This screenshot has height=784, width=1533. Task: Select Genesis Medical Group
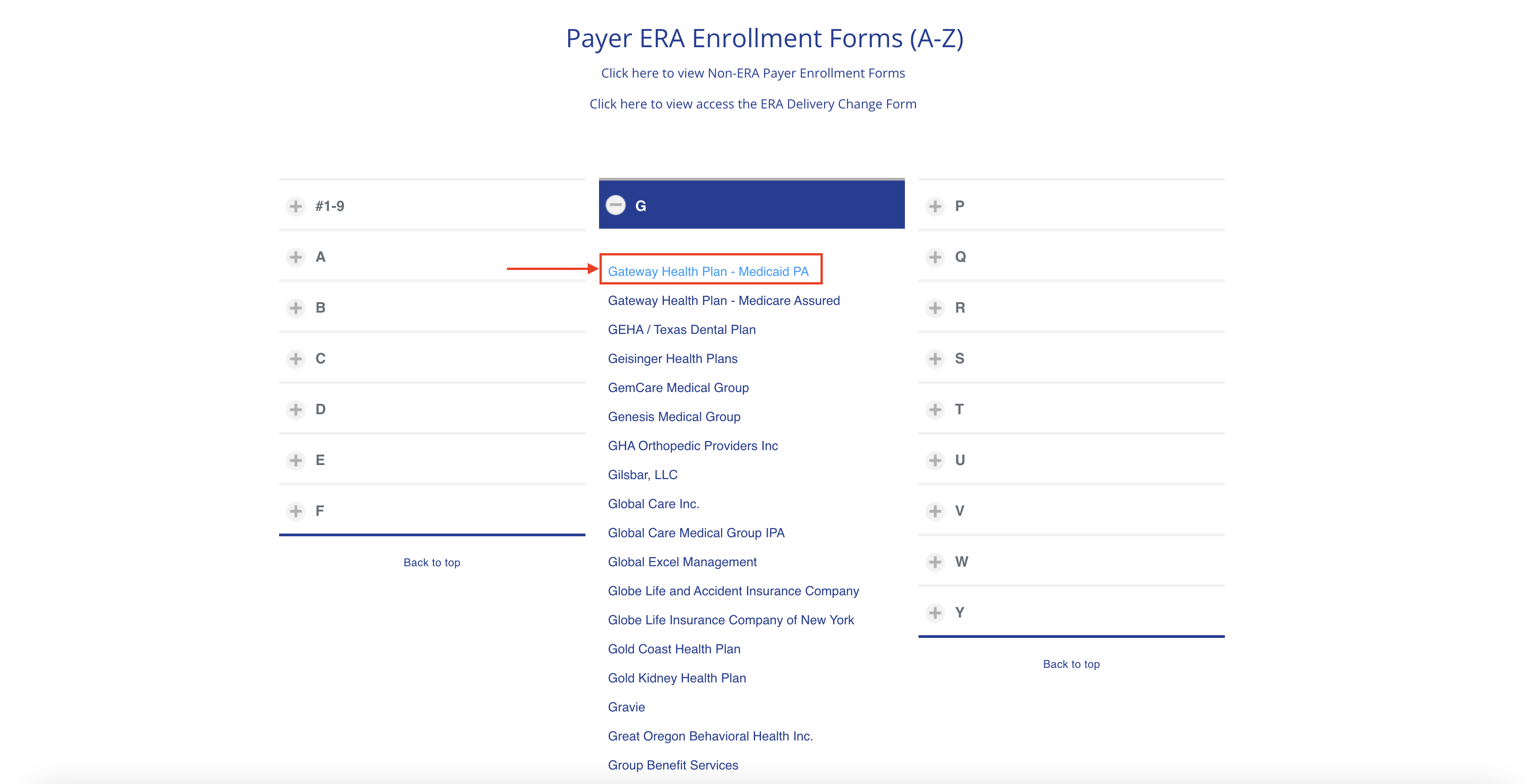(x=673, y=417)
